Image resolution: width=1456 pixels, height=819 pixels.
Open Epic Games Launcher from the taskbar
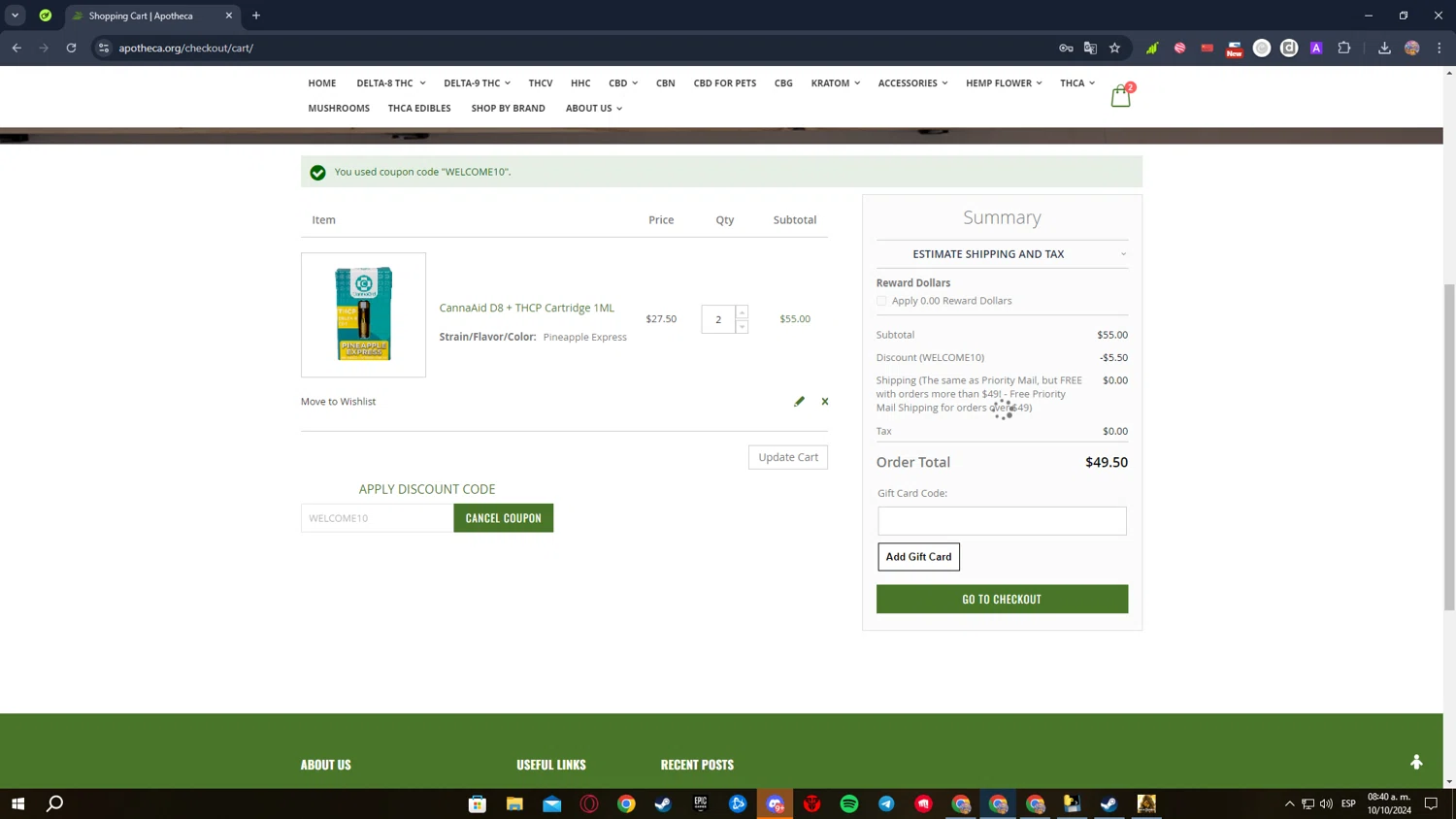pyautogui.click(x=701, y=803)
